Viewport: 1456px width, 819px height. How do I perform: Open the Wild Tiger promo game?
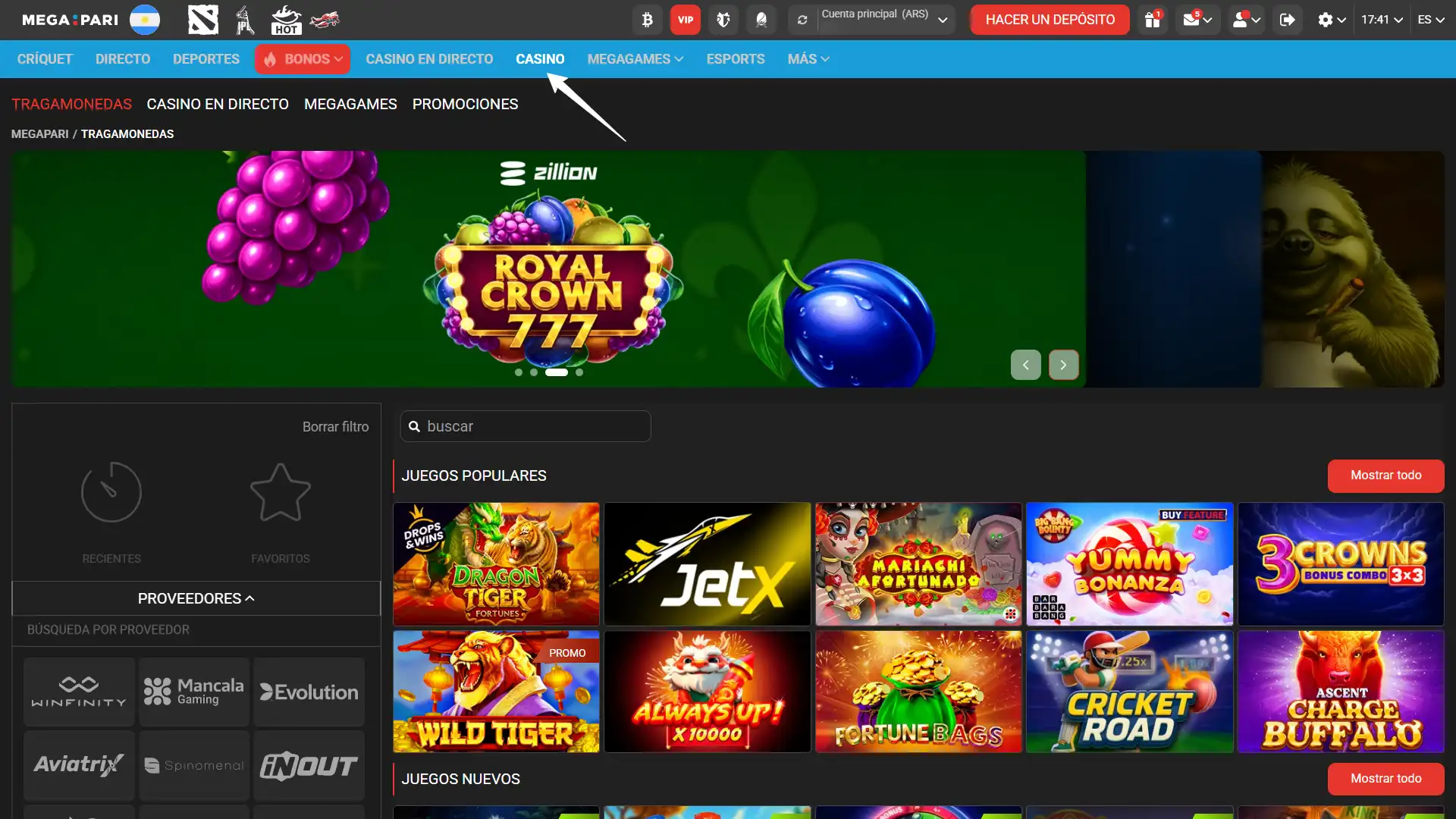pos(496,692)
